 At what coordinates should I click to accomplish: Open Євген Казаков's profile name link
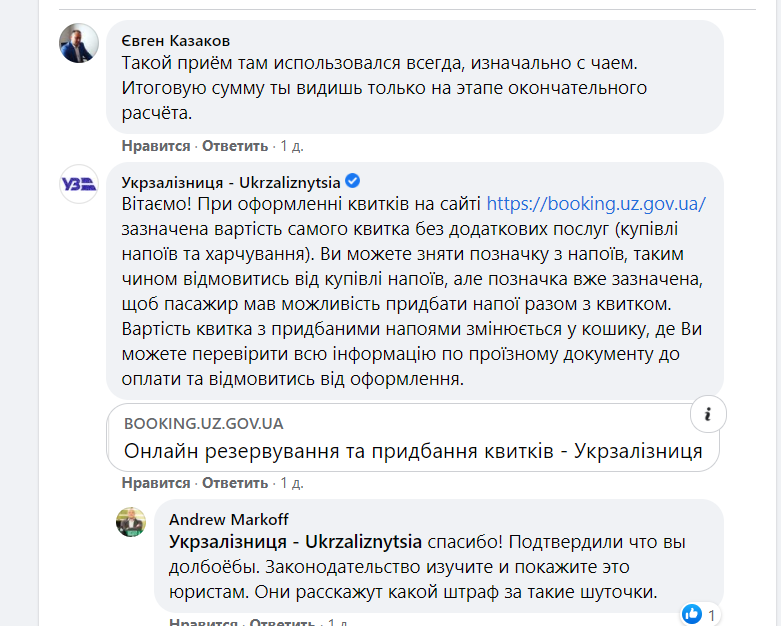[175, 41]
